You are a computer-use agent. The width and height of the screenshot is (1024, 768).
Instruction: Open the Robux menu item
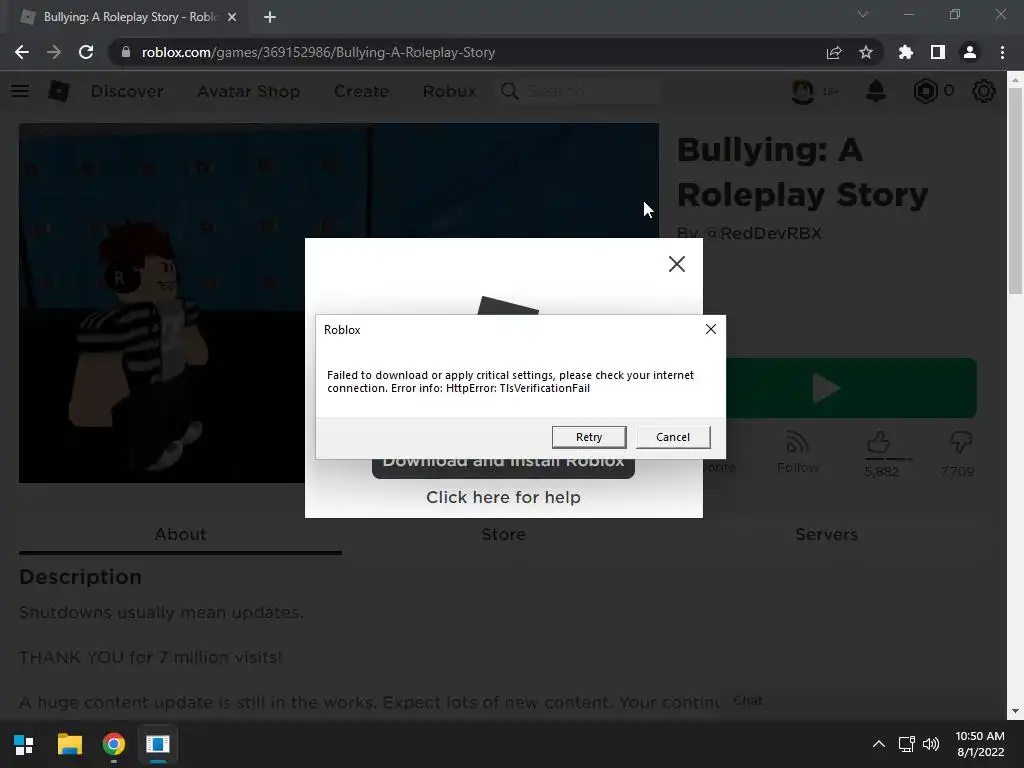[x=449, y=91]
